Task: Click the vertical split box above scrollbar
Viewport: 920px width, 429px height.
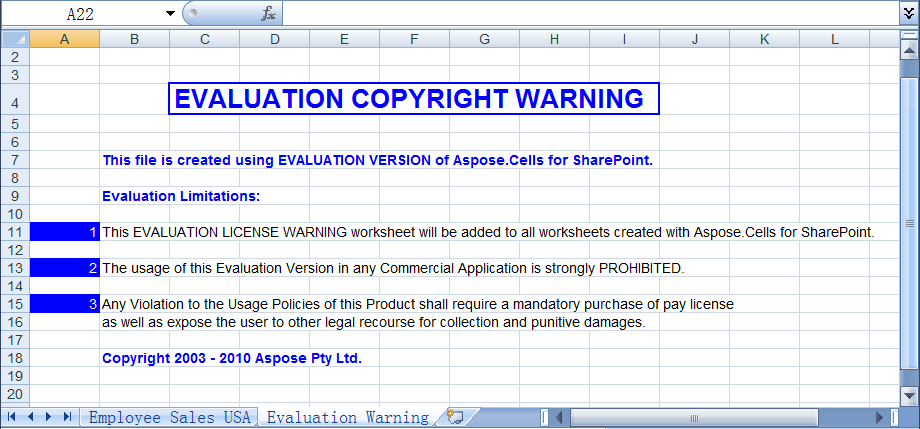Action: pyautogui.click(x=909, y=36)
